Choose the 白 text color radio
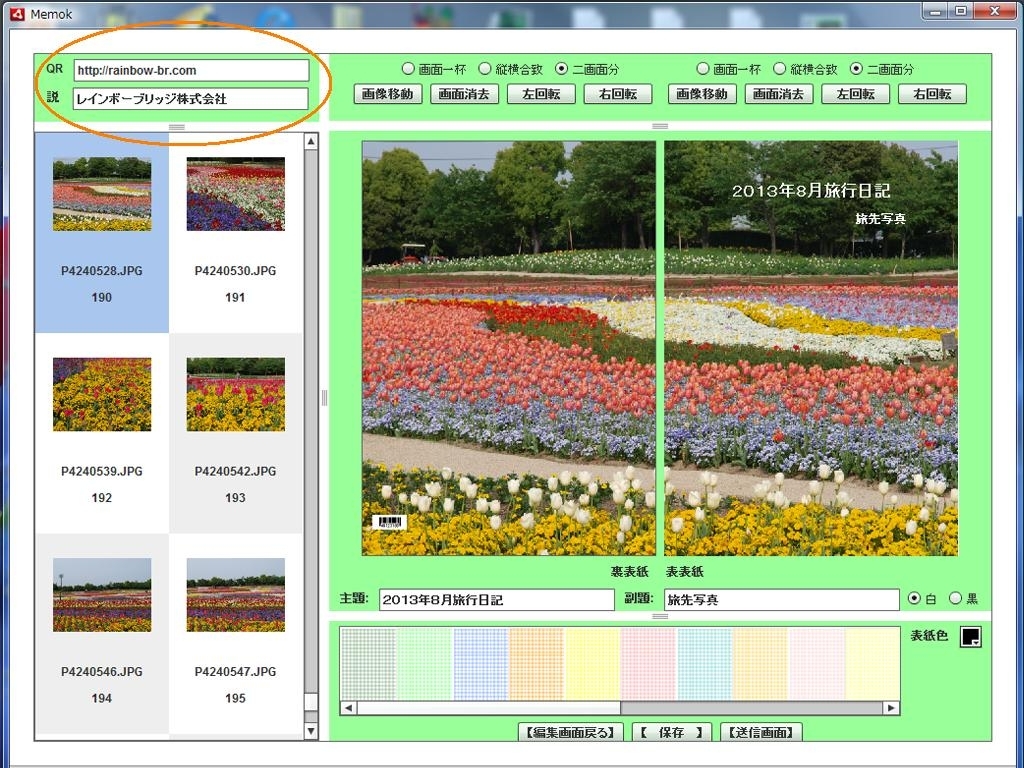The width and height of the screenshot is (1024, 768). (x=914, y=598)
